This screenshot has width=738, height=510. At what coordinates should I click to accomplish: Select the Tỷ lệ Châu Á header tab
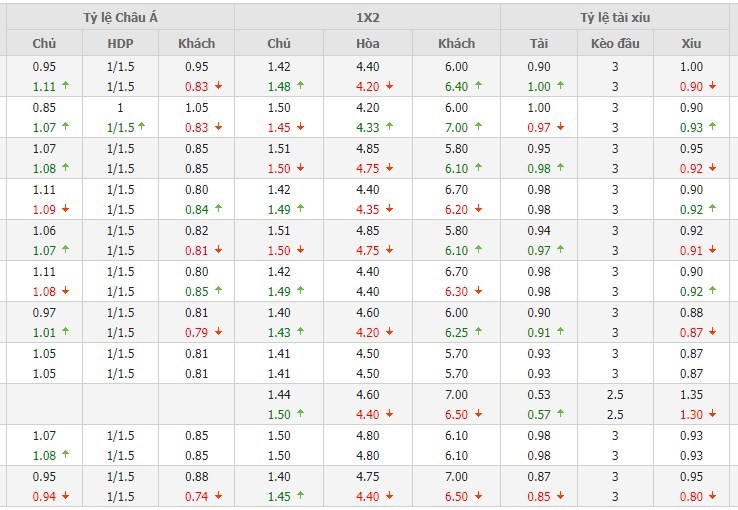pyautogui.click(x=119, y=16)
